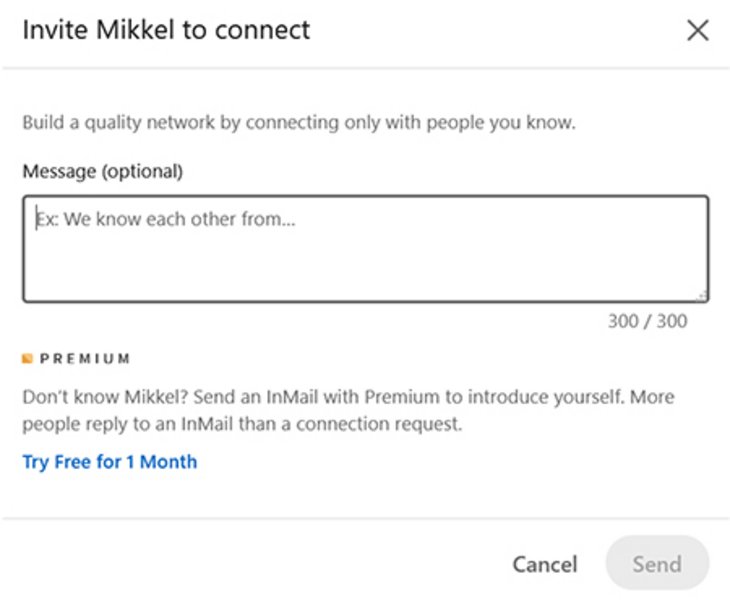730x600 pixels.
Task: Focus the optional message text box
Action: coord(365,248)
